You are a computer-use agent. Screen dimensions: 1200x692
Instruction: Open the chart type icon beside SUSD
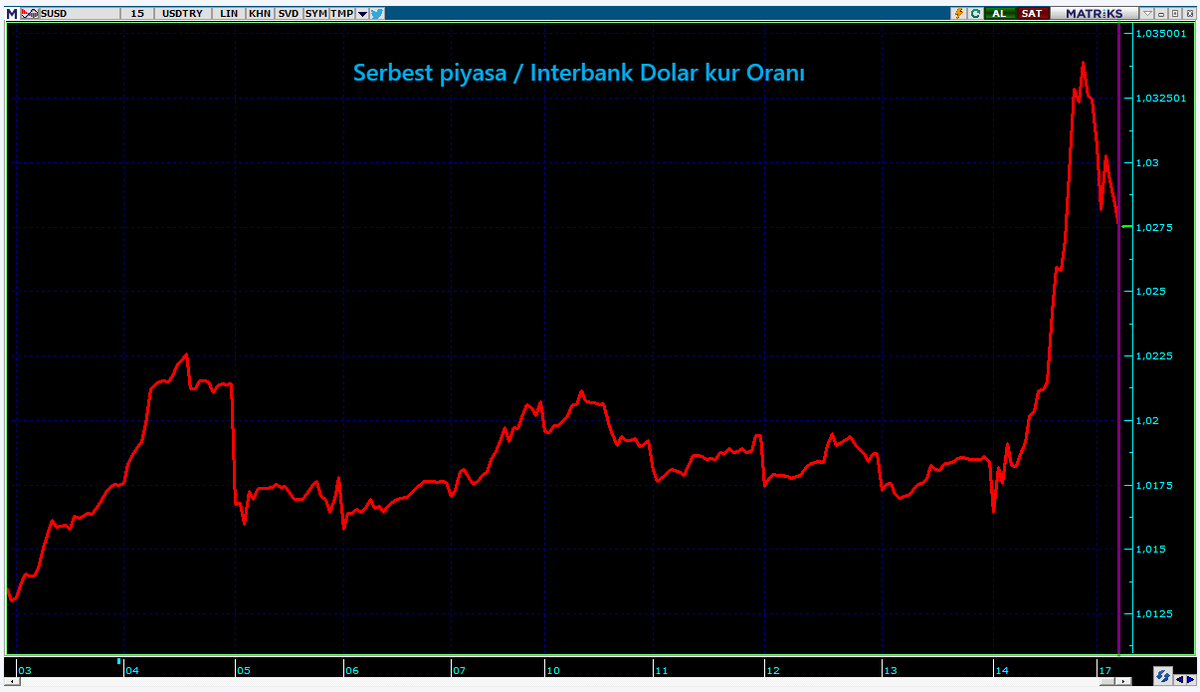(30, 14)
